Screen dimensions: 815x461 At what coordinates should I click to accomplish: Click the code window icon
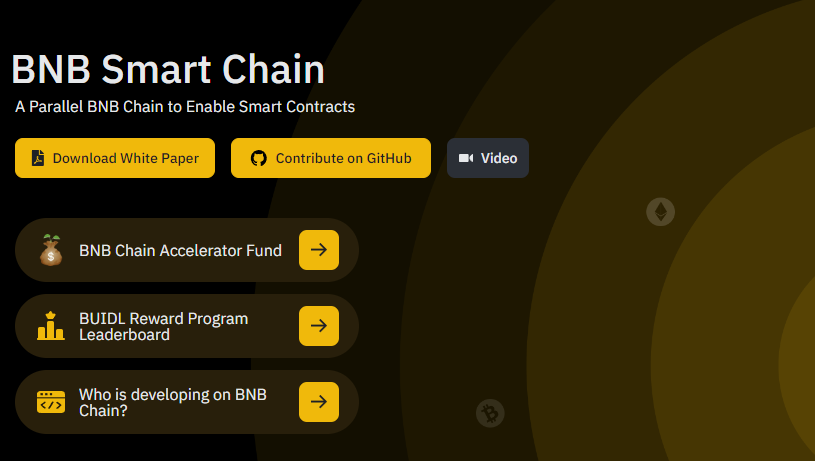click(51, 402)
